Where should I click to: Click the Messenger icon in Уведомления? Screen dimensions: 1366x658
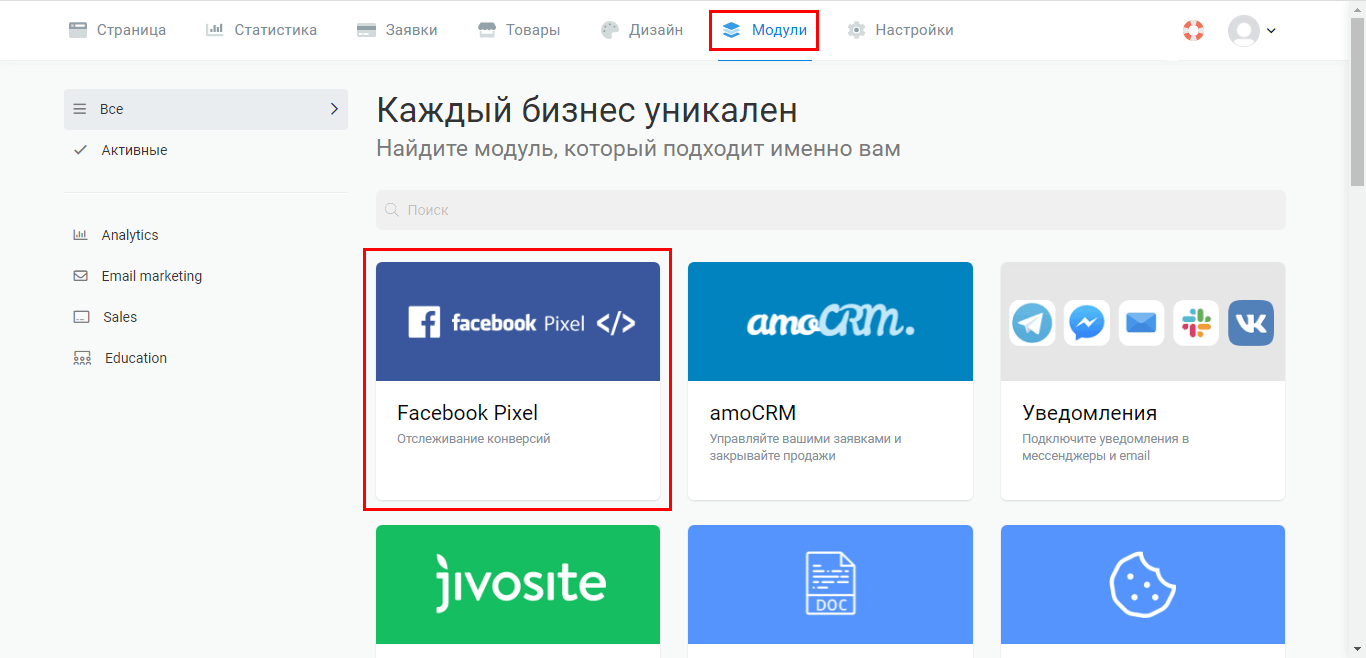(1087, 323)
